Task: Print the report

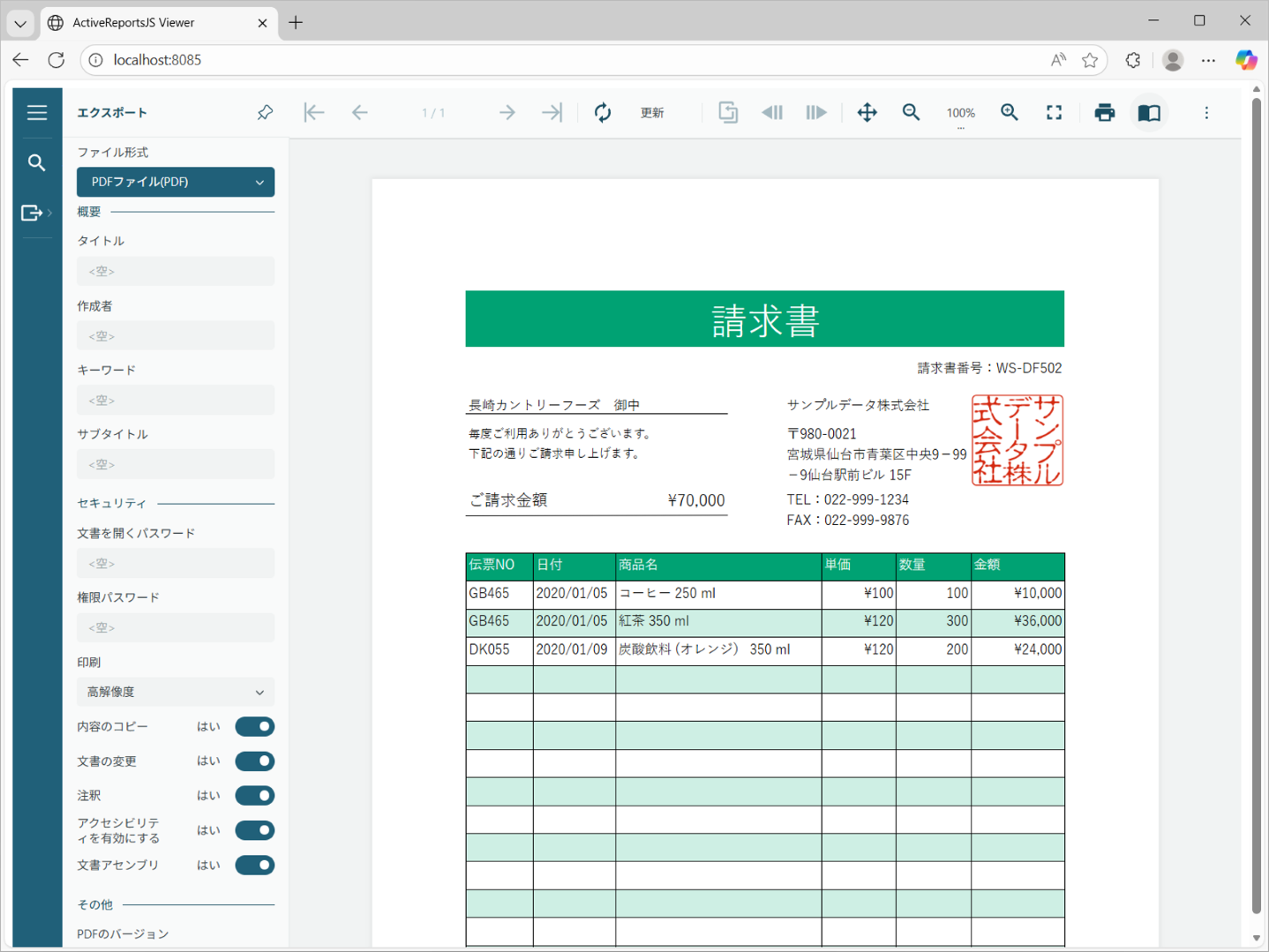Action: click(x=1104, y=113)
